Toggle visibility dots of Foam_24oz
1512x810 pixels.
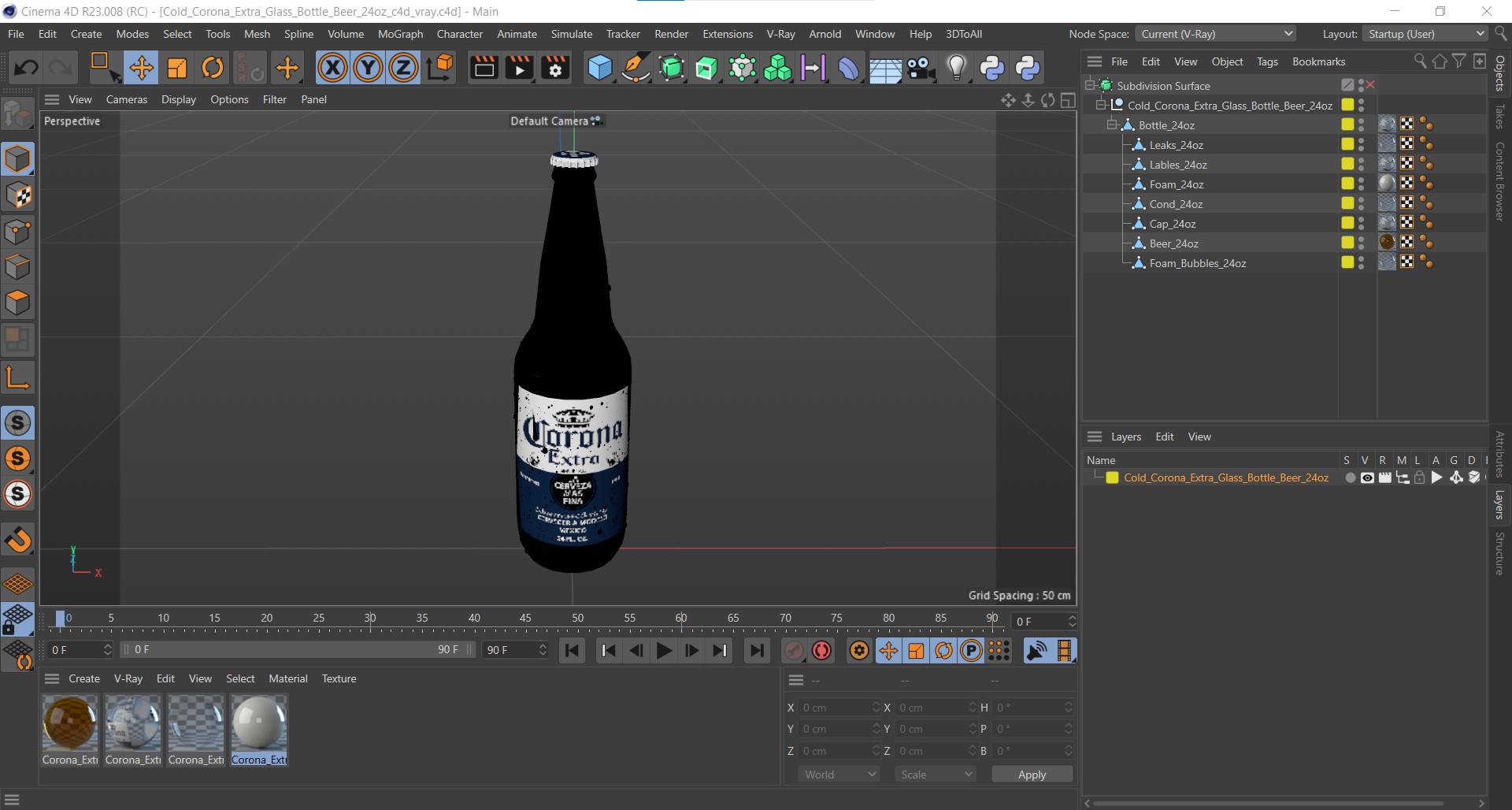click(x=1362, y=184)
